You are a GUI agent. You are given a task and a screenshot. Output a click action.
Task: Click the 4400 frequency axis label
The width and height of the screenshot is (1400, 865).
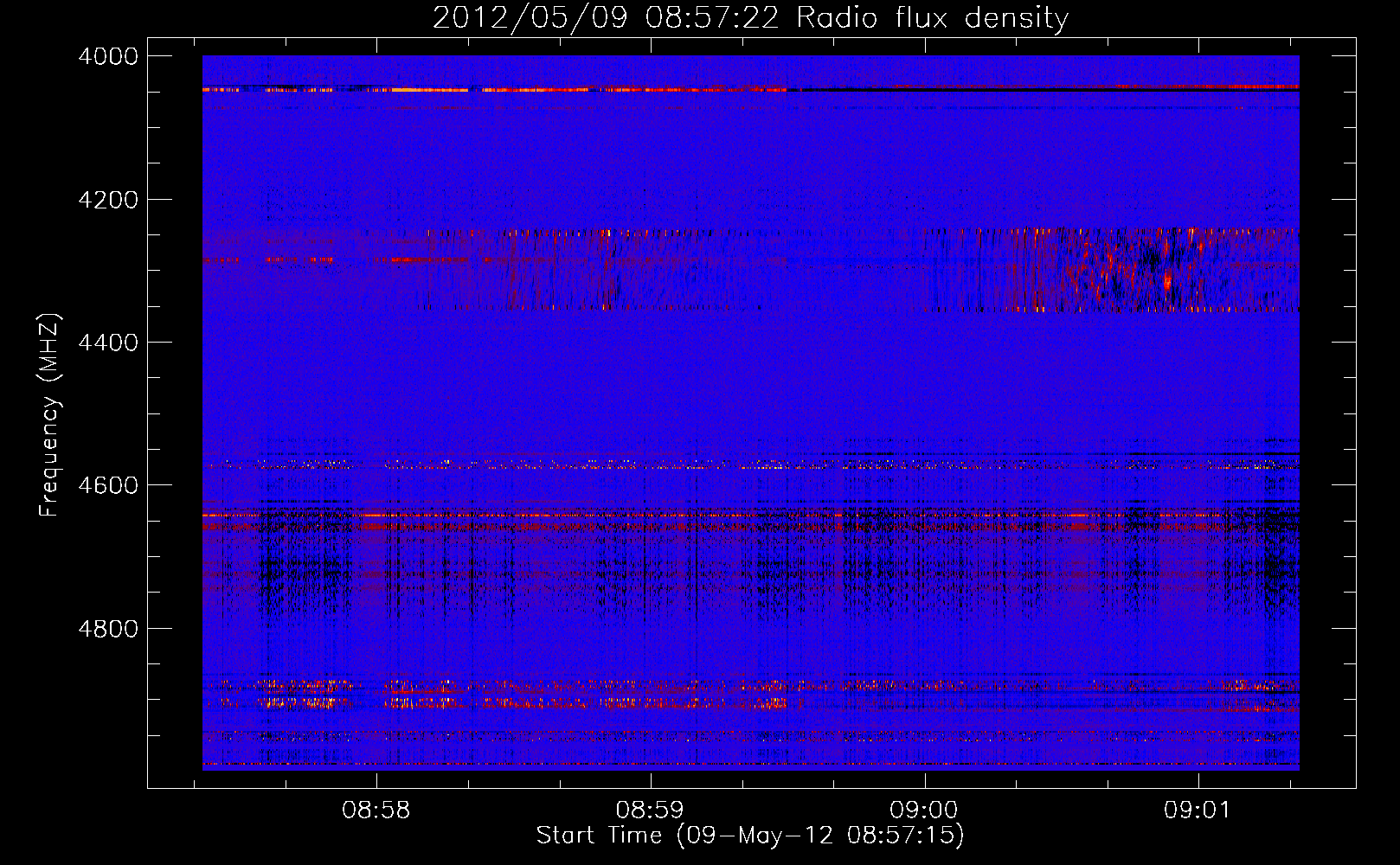point(108,343)
